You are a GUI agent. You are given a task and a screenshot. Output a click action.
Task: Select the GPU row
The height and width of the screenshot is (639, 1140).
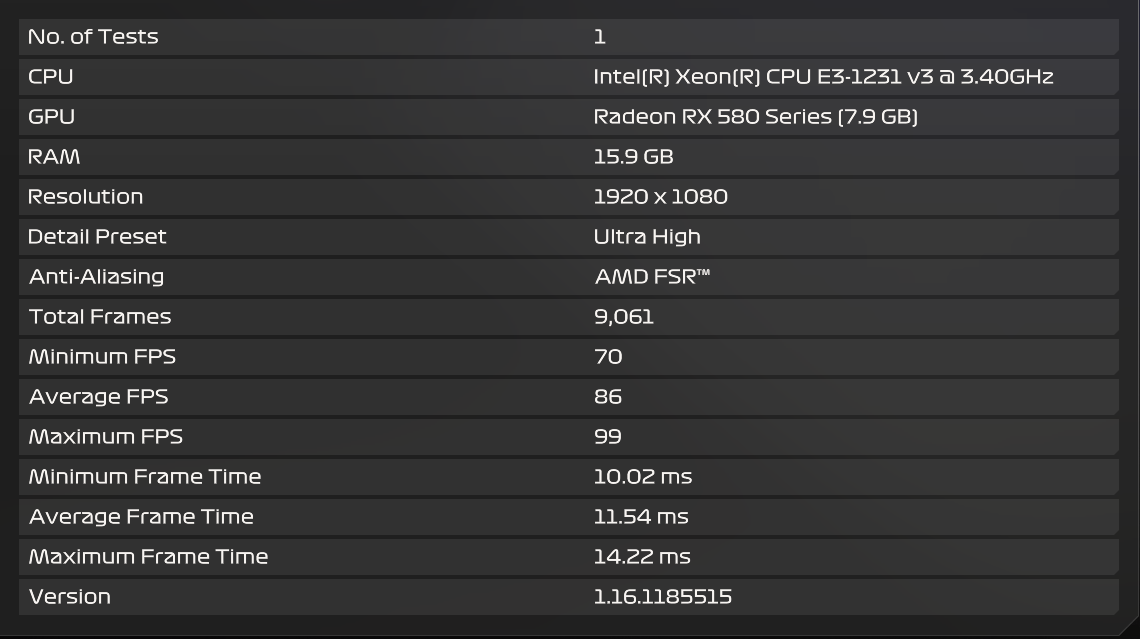[569, 117]
